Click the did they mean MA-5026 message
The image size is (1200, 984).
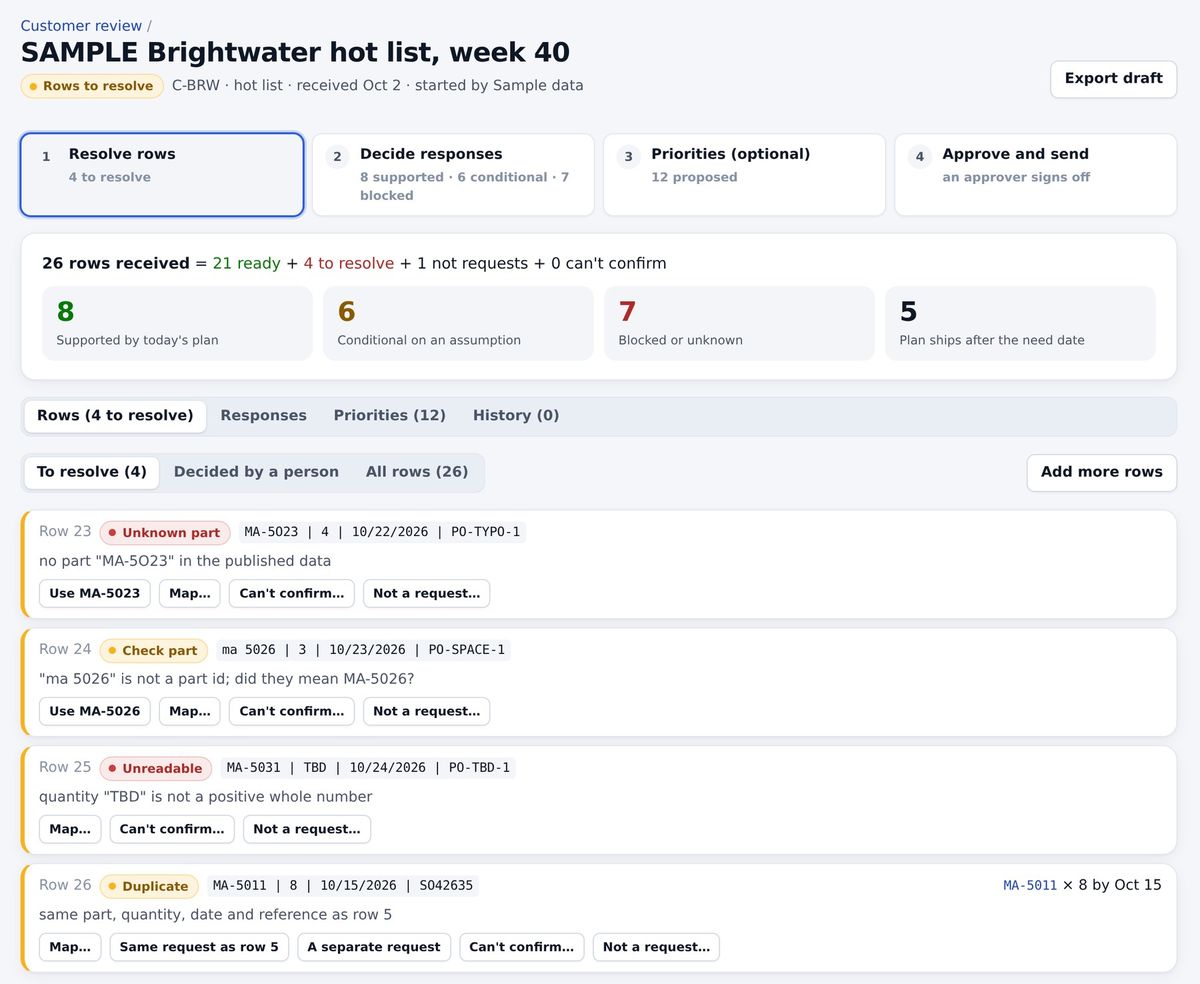point(226,679)
